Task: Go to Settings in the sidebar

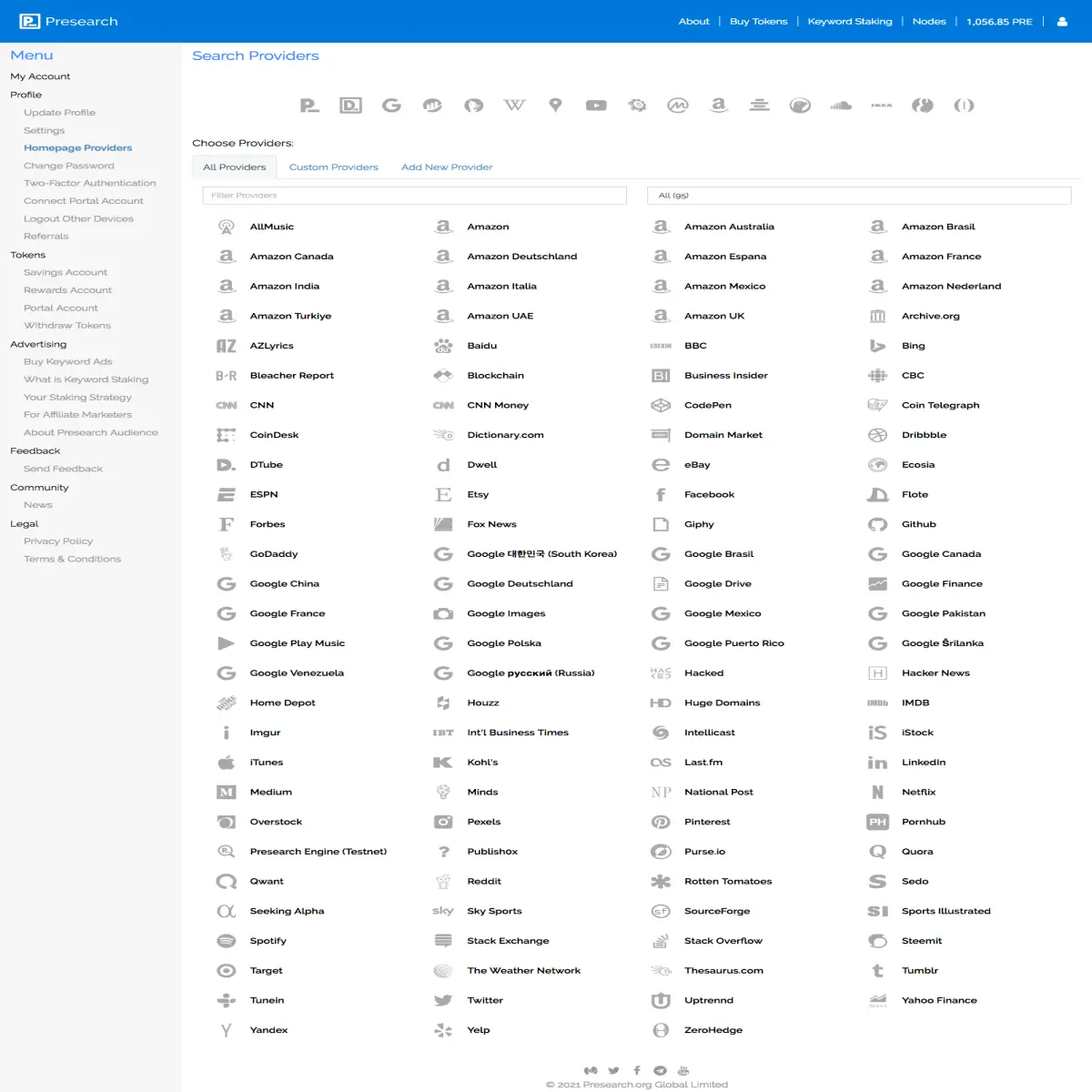Action: pos(45,131)
